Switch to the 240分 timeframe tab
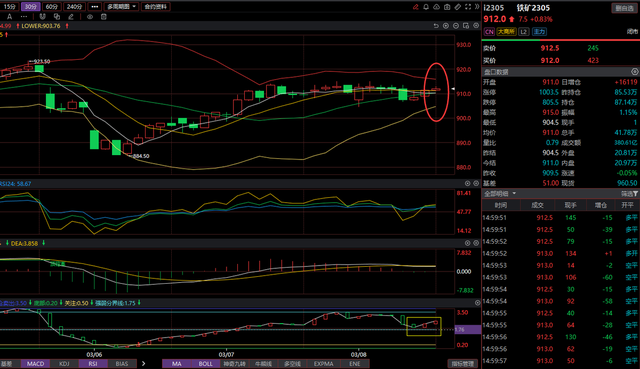640x369 pixels. (74, 7)
